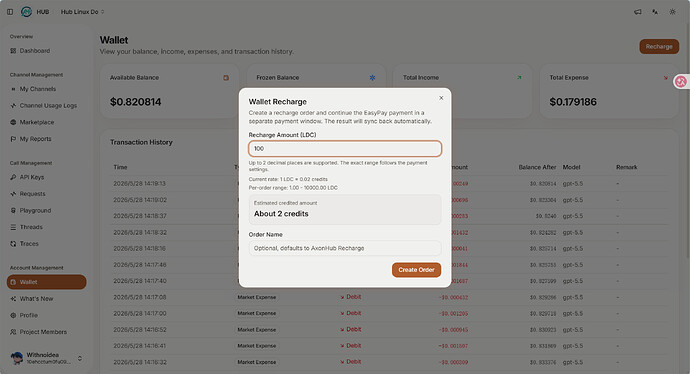Click the Total Income arrow icon
690x374 pixels.
coord(519,78)
